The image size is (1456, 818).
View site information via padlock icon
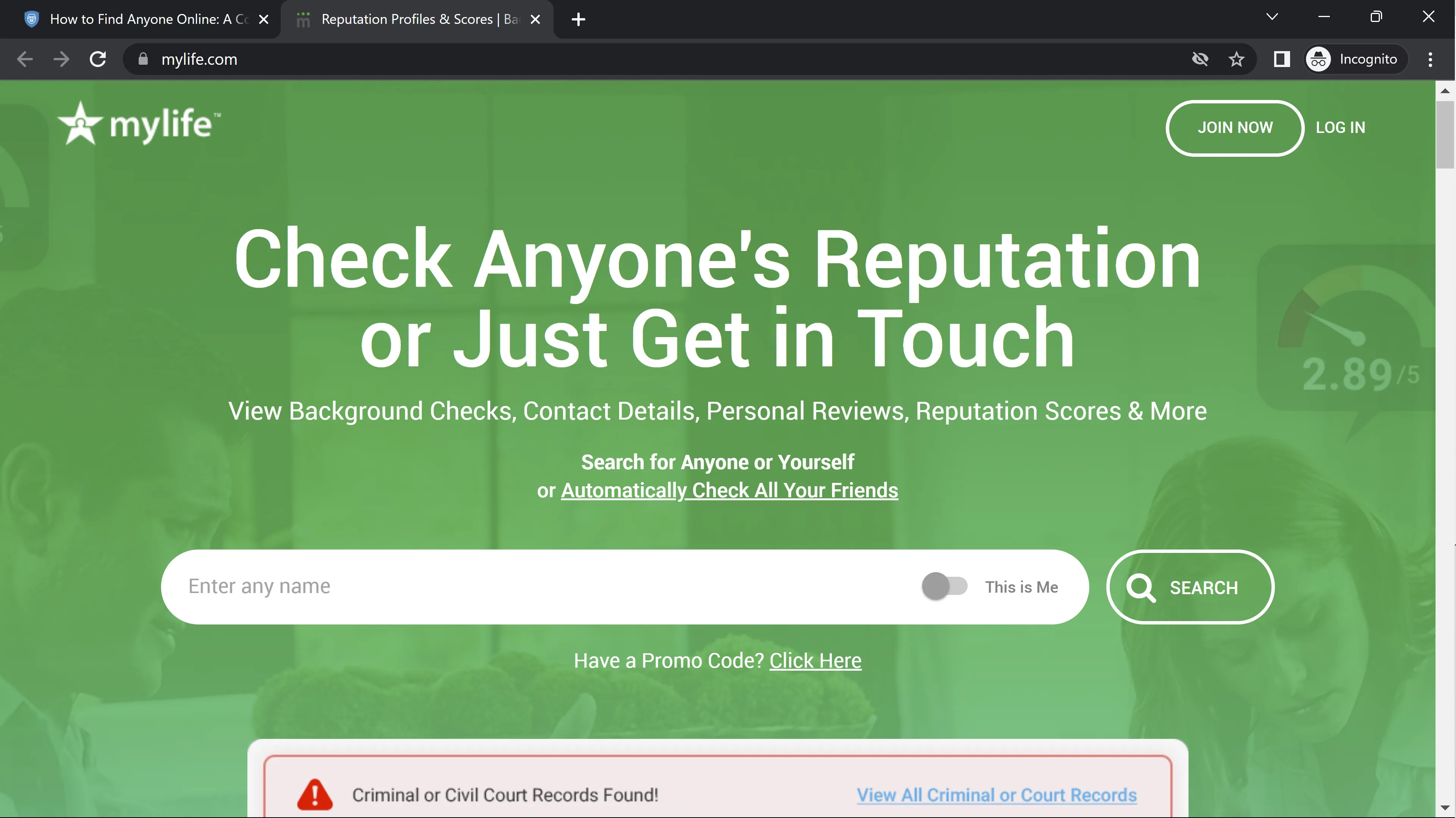(143, 59)
